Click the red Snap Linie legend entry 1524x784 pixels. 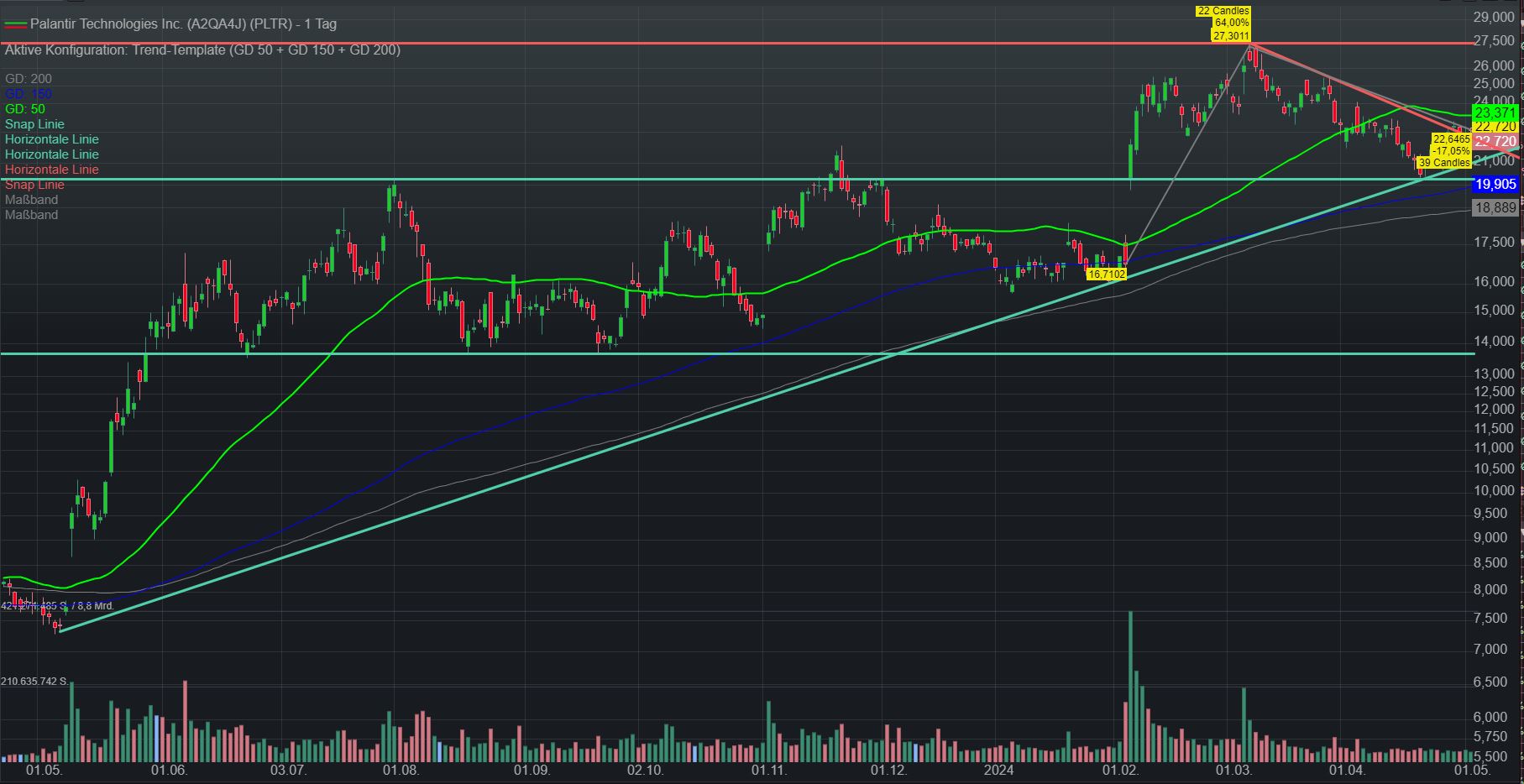point(34,185)
